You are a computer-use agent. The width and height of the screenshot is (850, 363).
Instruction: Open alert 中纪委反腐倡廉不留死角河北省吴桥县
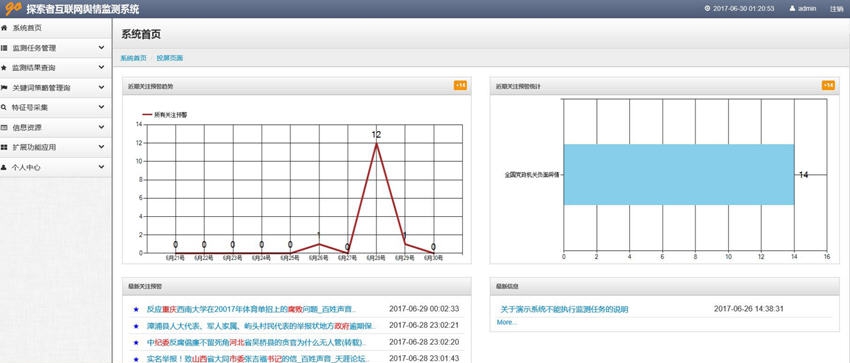(x=256, y=342)
